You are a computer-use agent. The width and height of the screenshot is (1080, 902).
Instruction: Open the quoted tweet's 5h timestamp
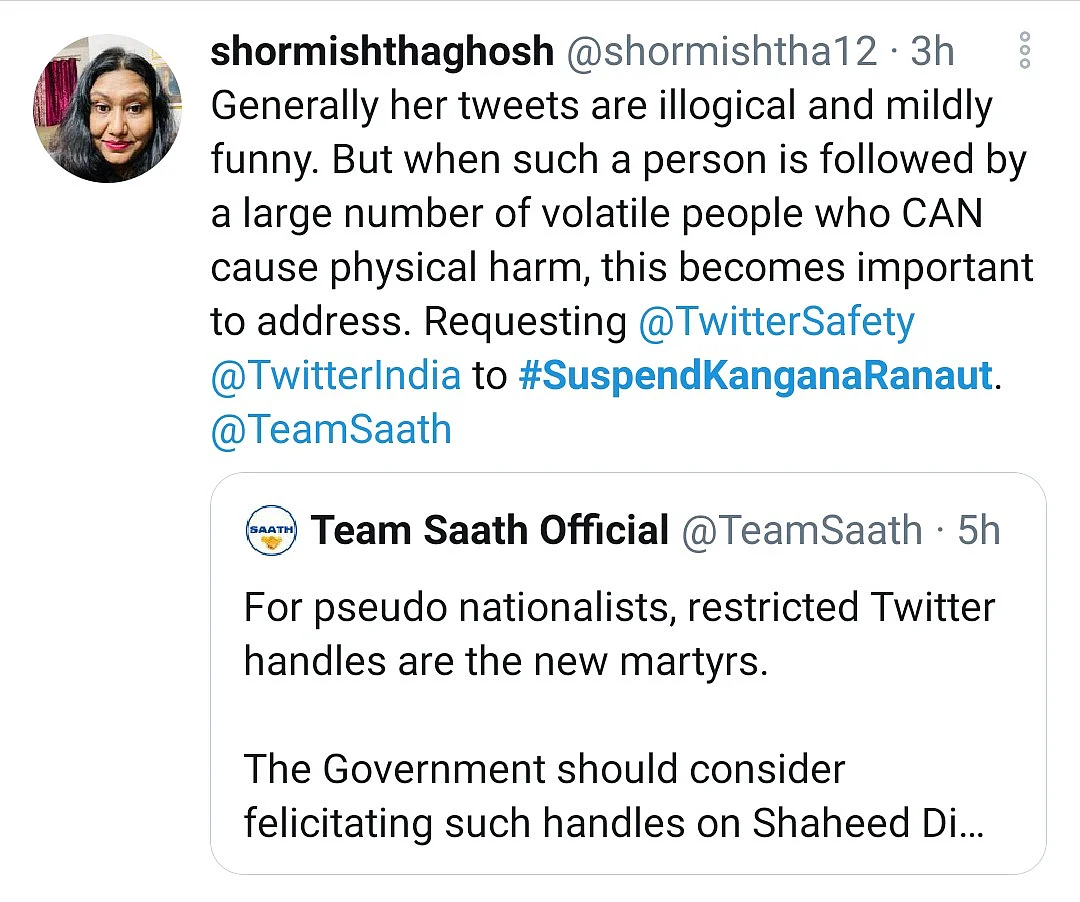pos(979,530)
